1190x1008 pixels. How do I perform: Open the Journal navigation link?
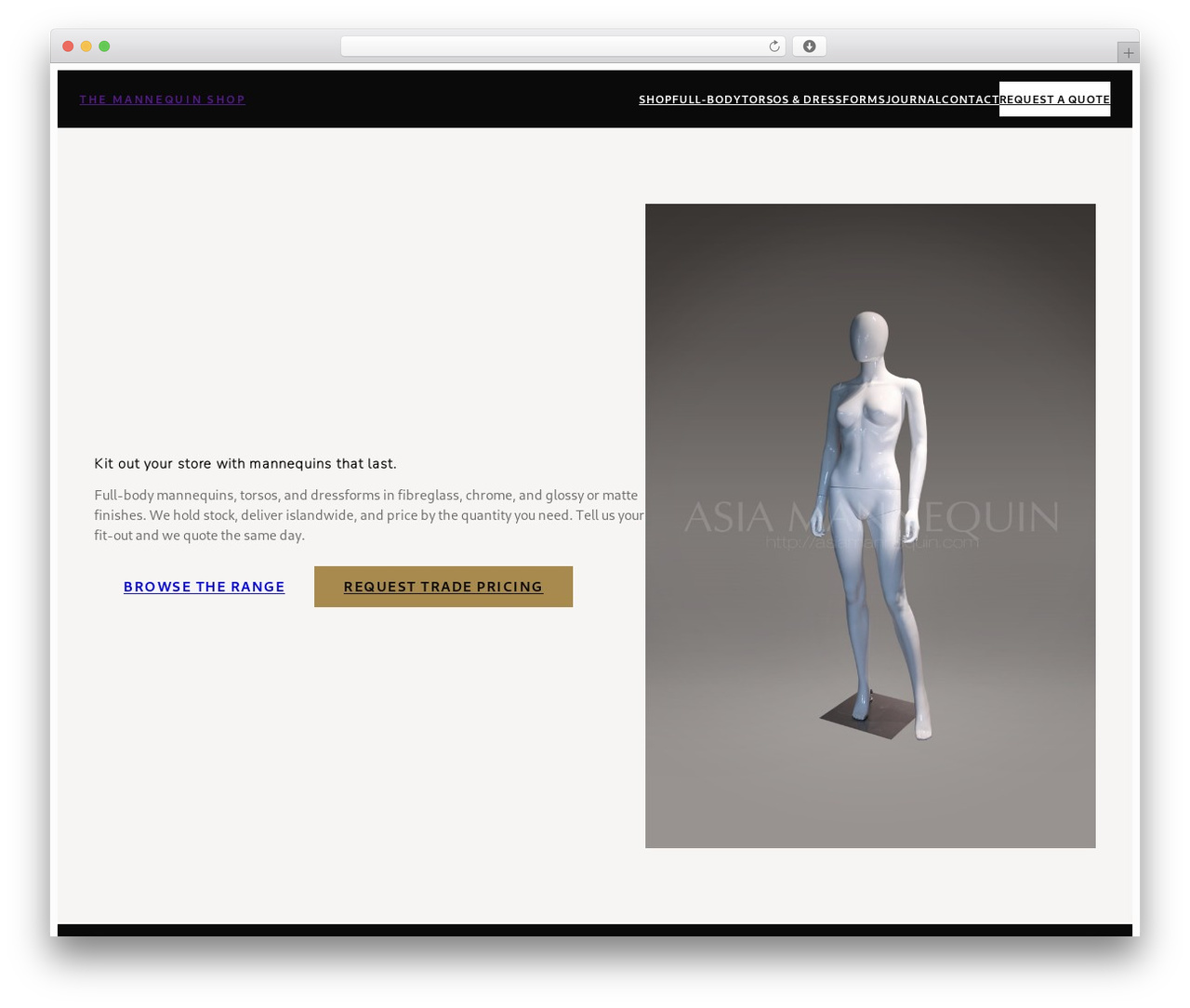click(x=914, y=99)
